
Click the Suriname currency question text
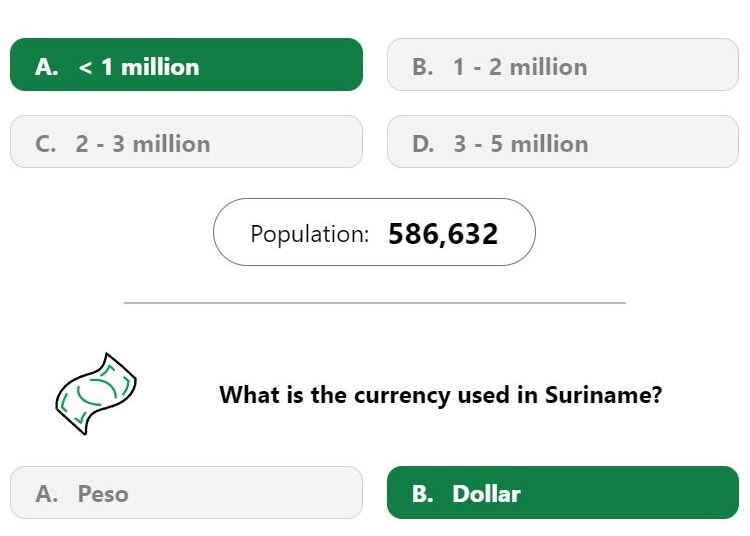click(441, 395)
